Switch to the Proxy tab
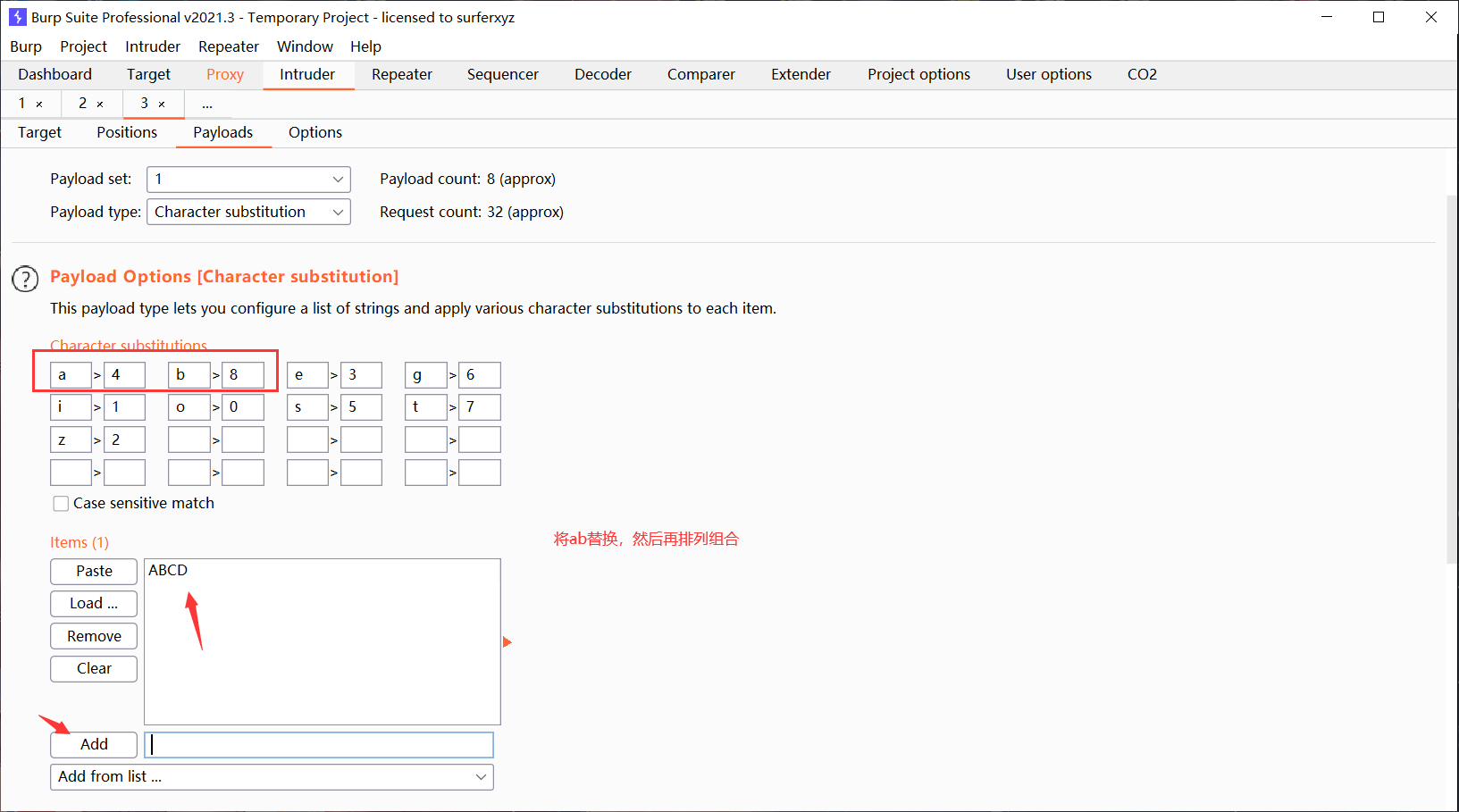Screen dimensions: 1459x812 click(x=225, y=75)
